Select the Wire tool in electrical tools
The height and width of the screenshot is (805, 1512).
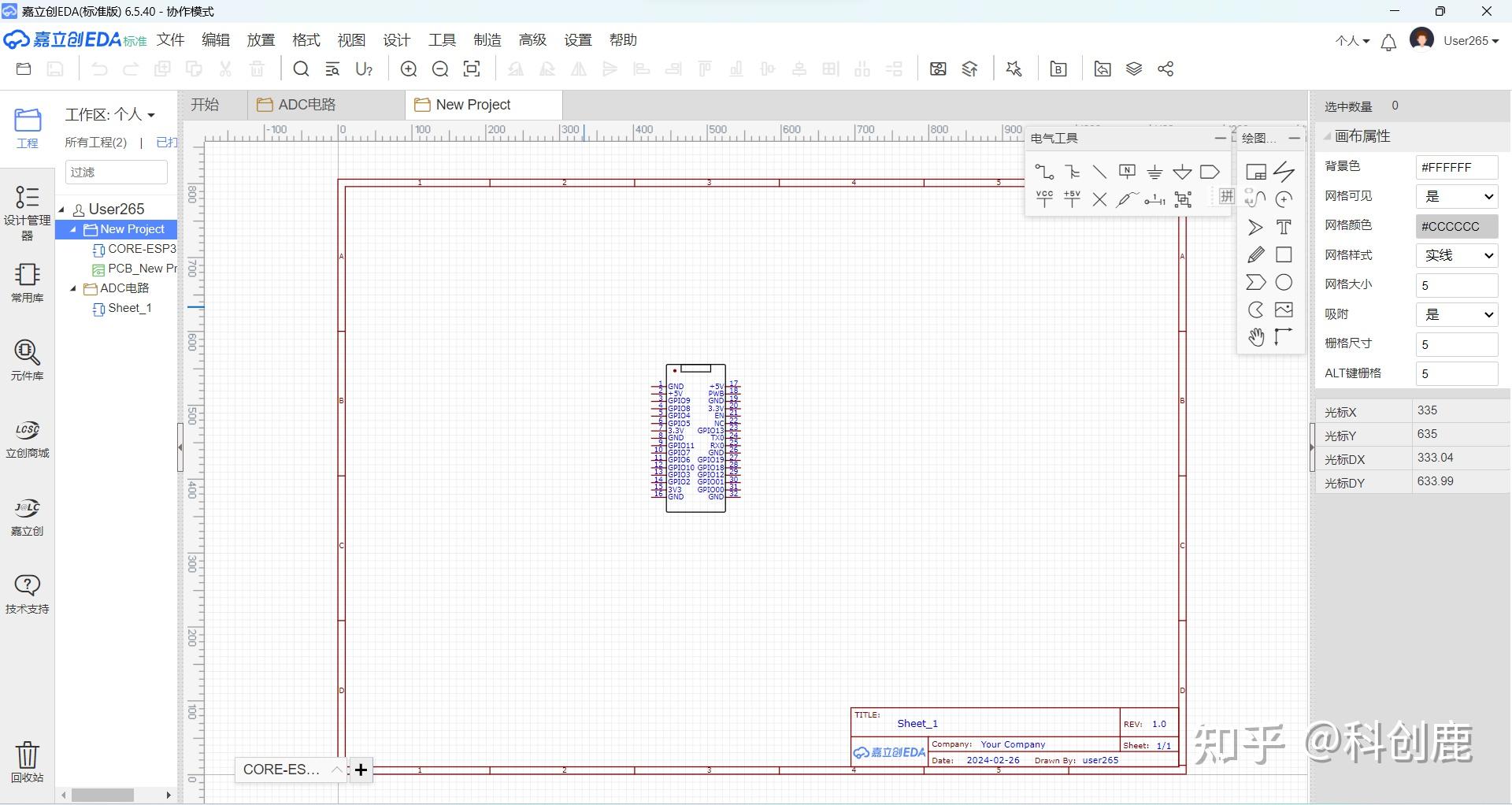pyautogui.click(x=1044, y=172)
